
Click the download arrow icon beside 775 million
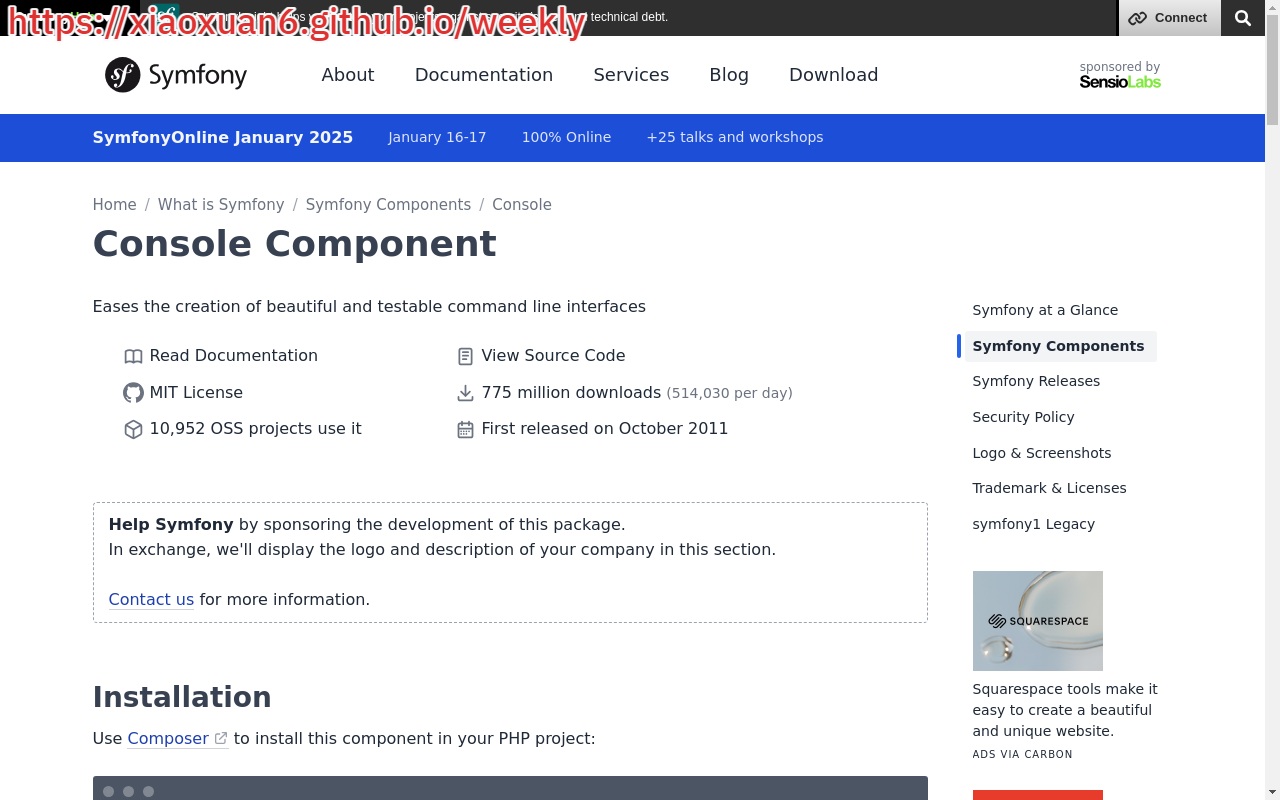465,393
